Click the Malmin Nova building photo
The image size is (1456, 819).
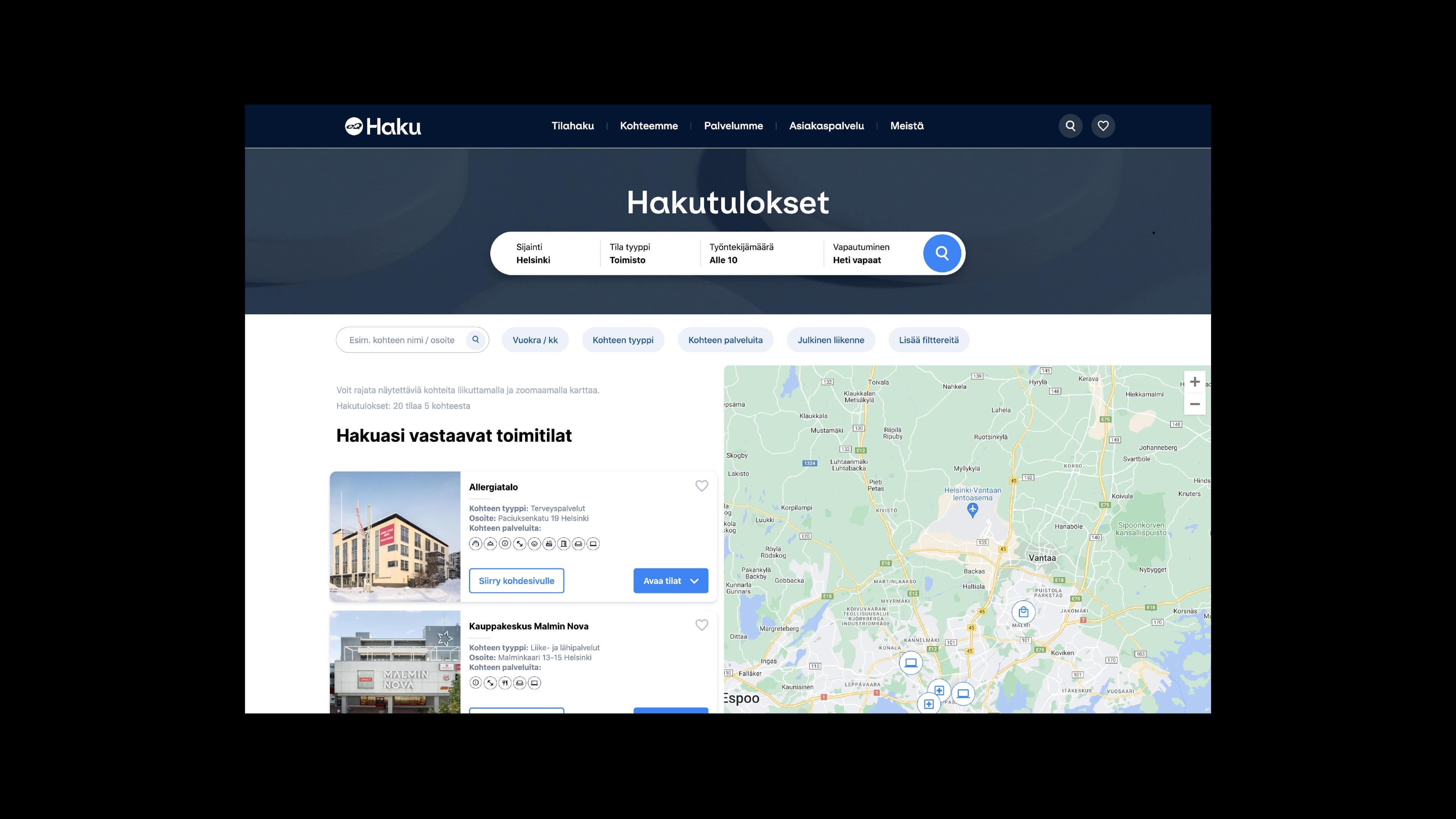pyautogui.click(x=395, y=661)
